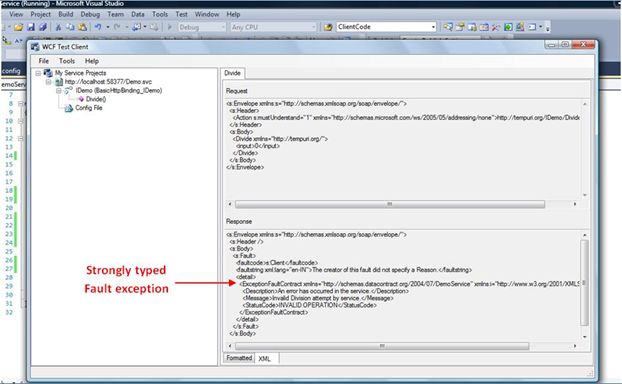Collapse IDemo BasicHttpBinding tree node
This screenshot has width=622, height=384.
click(59, 90)
